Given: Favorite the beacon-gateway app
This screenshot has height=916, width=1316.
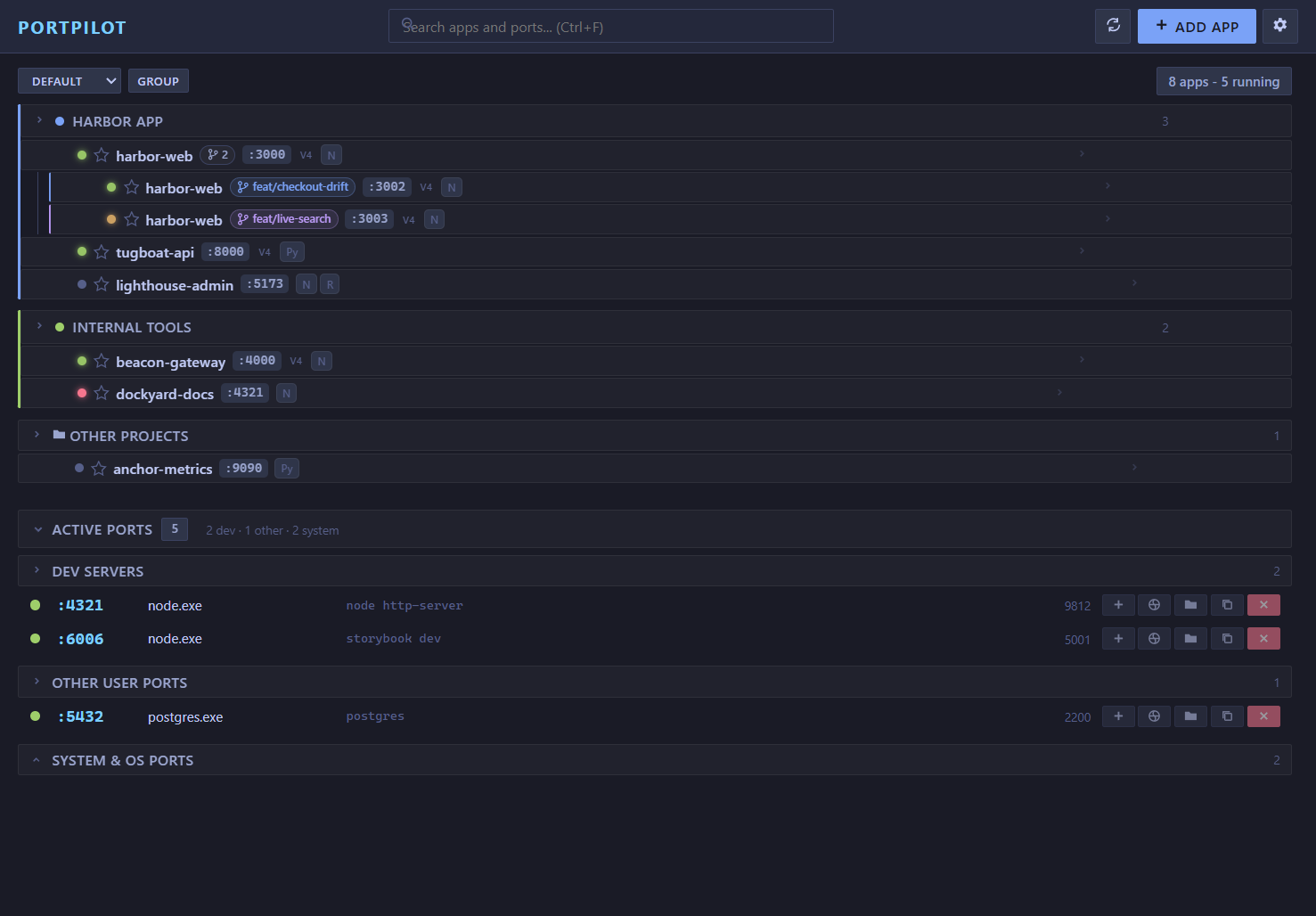Looking at the screenshot, I should point(102,361).
